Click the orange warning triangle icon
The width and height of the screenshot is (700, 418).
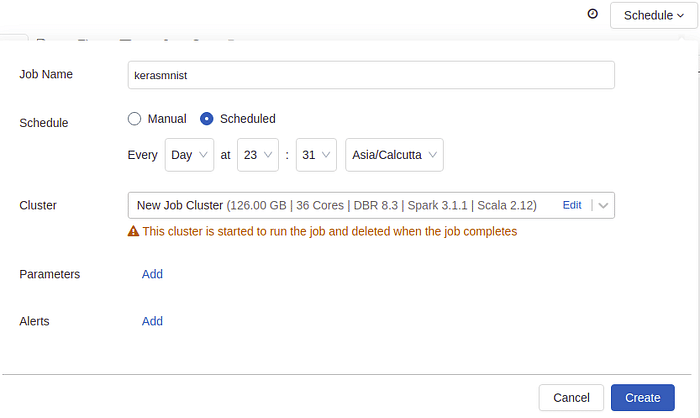[x=133, y=231]
